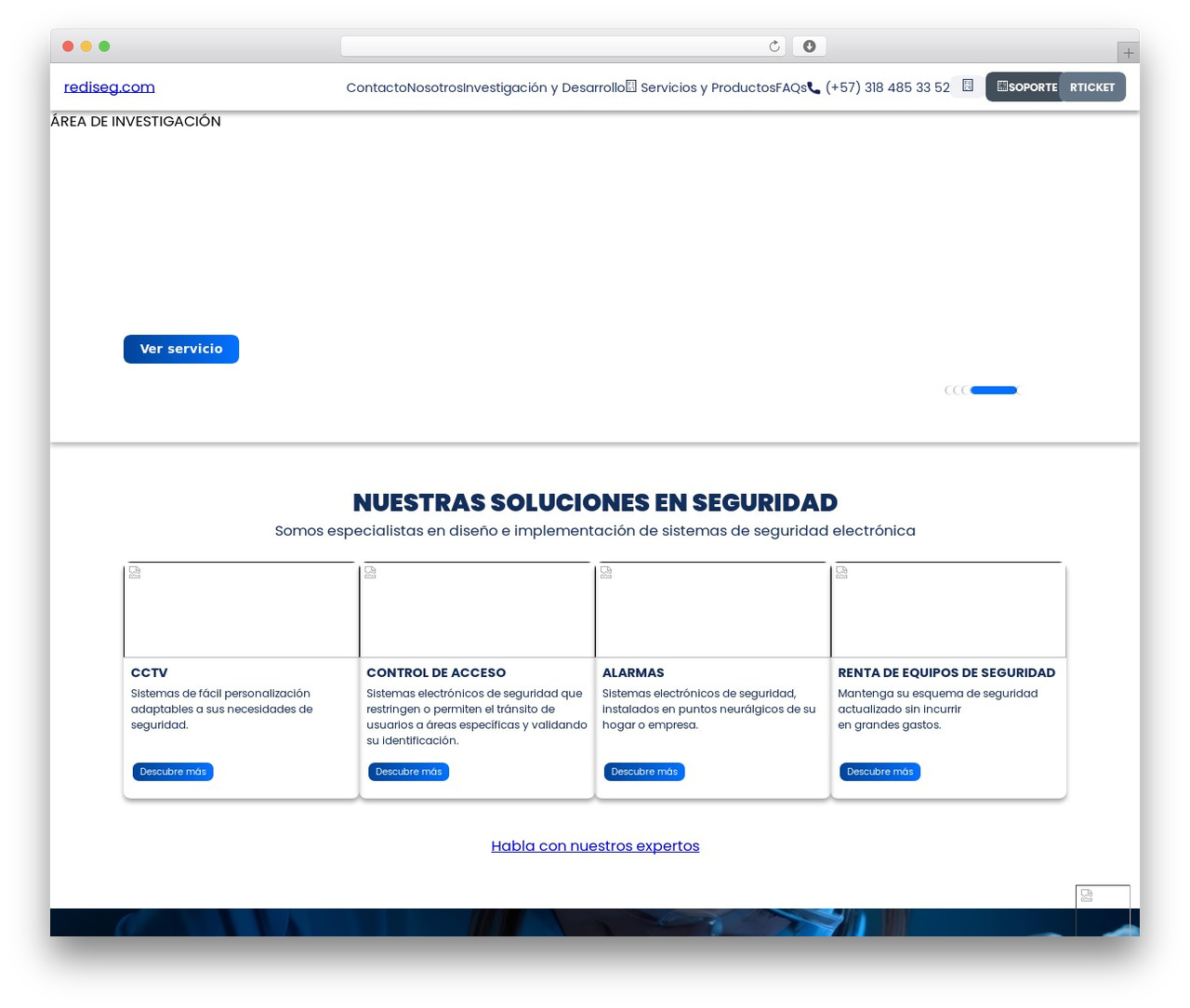Go to the Contacto menu item
This screenshot has height=1008, width=1190.
coord(377,87)
